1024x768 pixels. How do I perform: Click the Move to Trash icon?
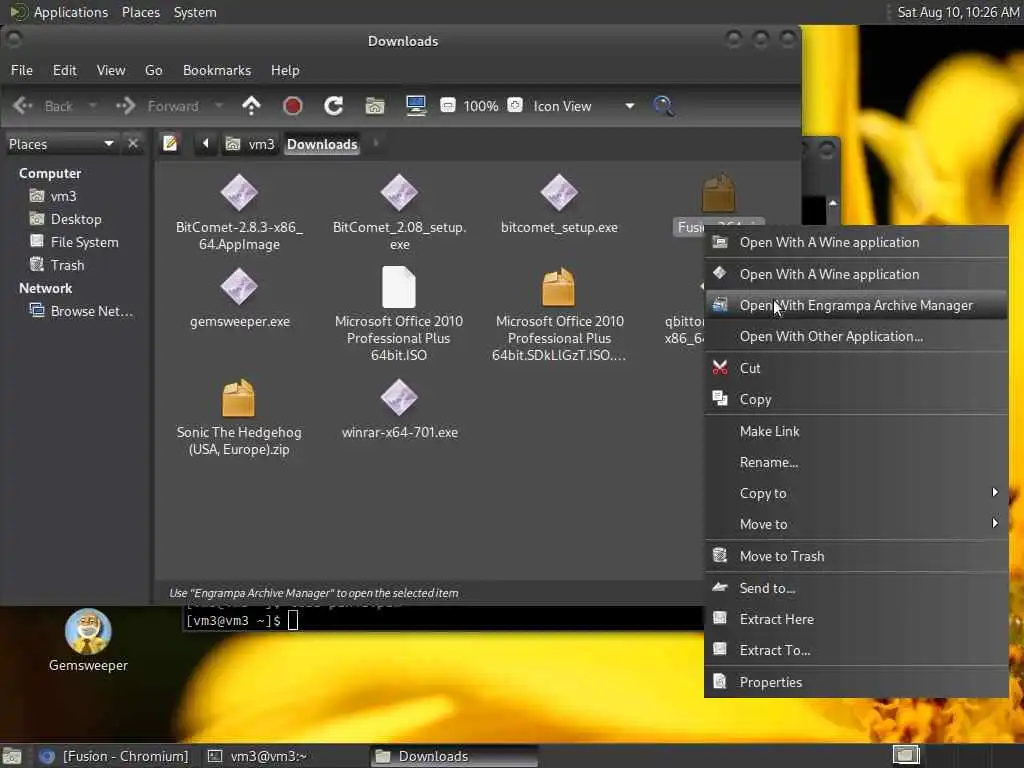(x=720, y=556)
